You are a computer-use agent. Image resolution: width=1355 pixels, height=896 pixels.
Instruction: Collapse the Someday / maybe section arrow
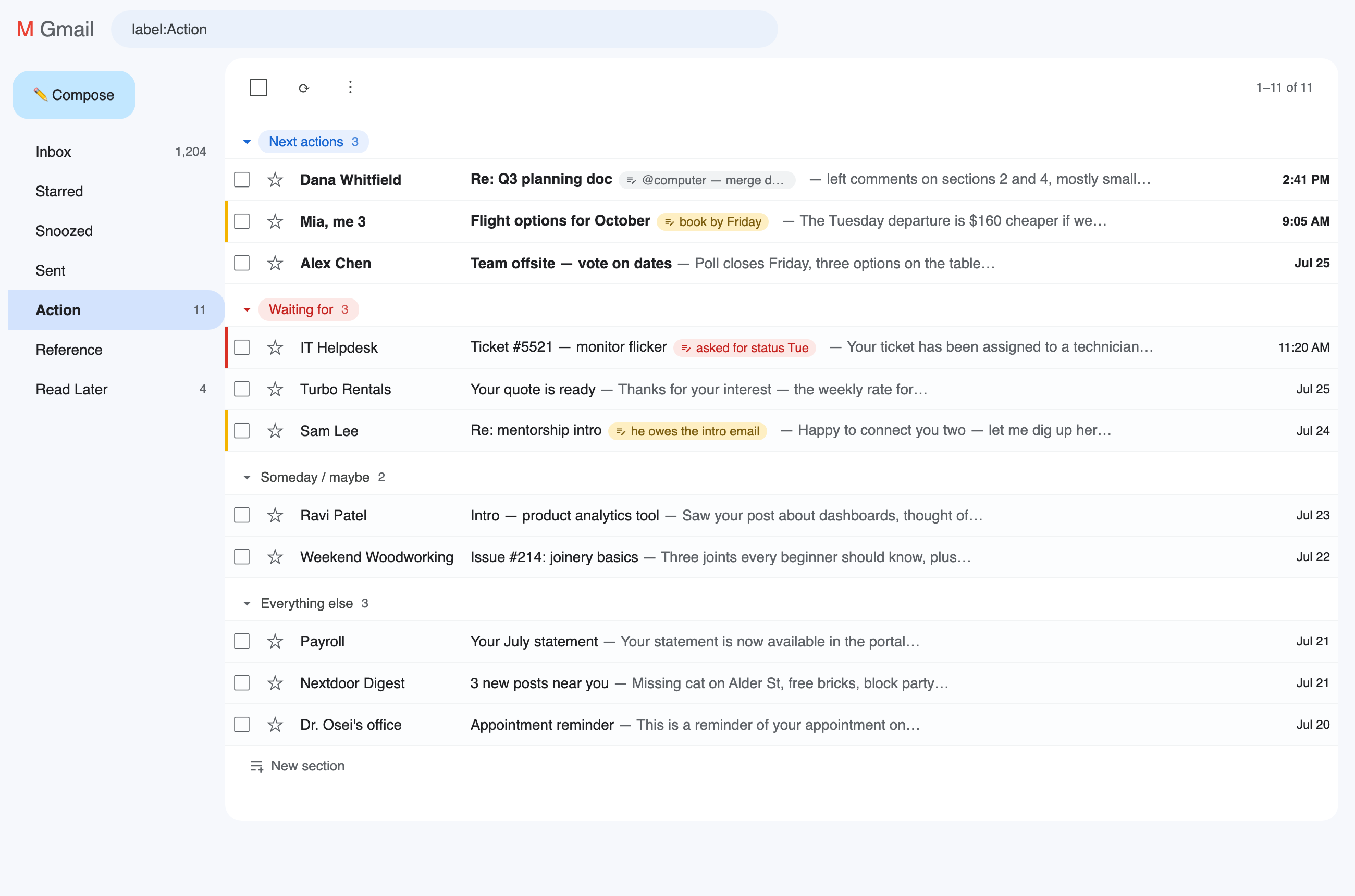(x=247, y=477)
